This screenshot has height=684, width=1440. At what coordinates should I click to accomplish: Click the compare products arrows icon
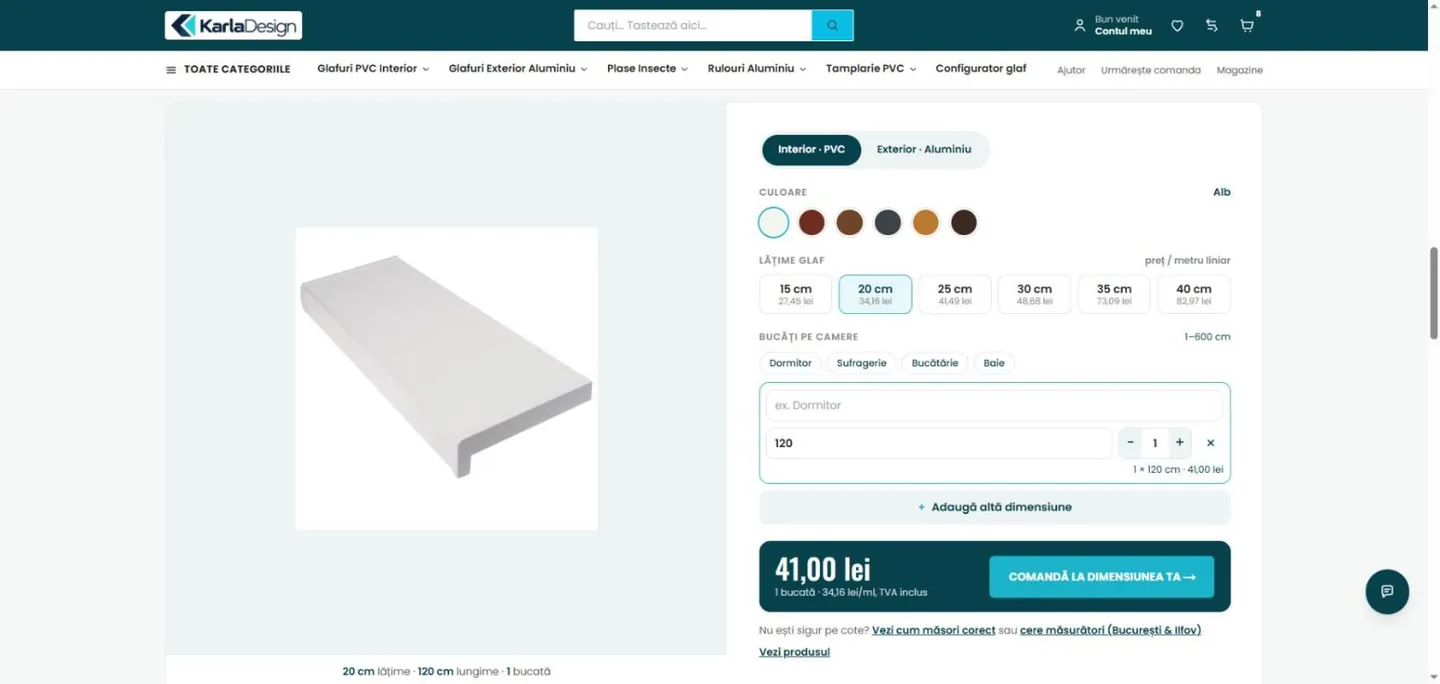coord(1212,26)
